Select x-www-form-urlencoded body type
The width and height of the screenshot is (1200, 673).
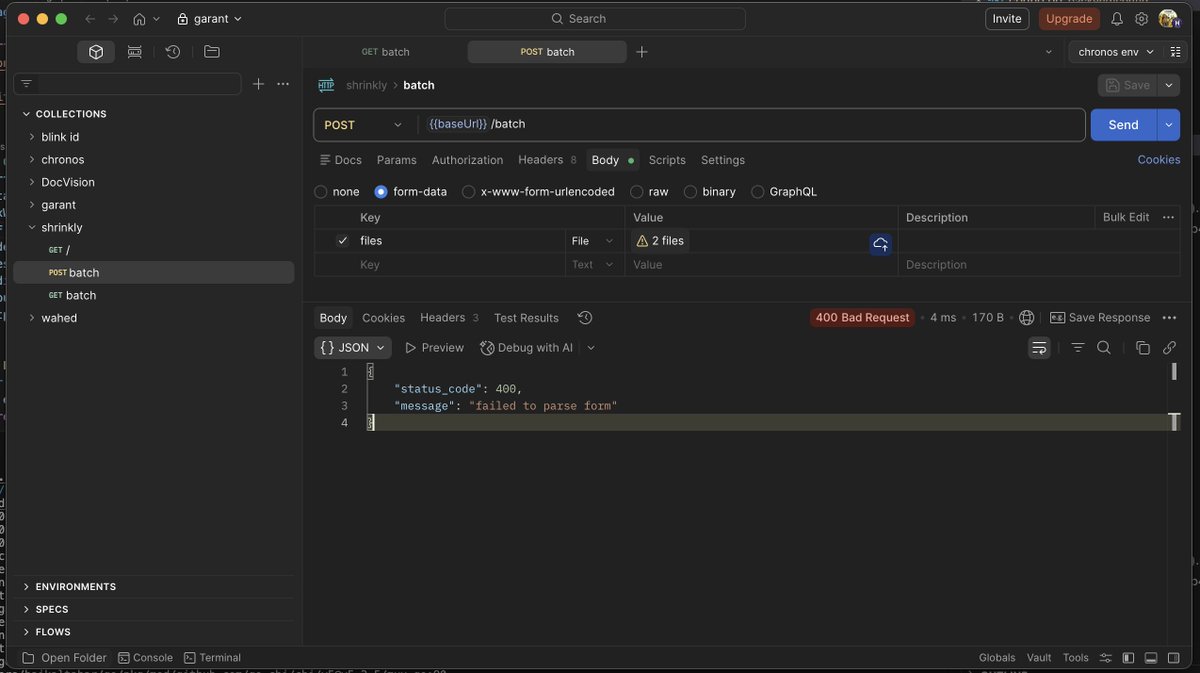[469, 192]
